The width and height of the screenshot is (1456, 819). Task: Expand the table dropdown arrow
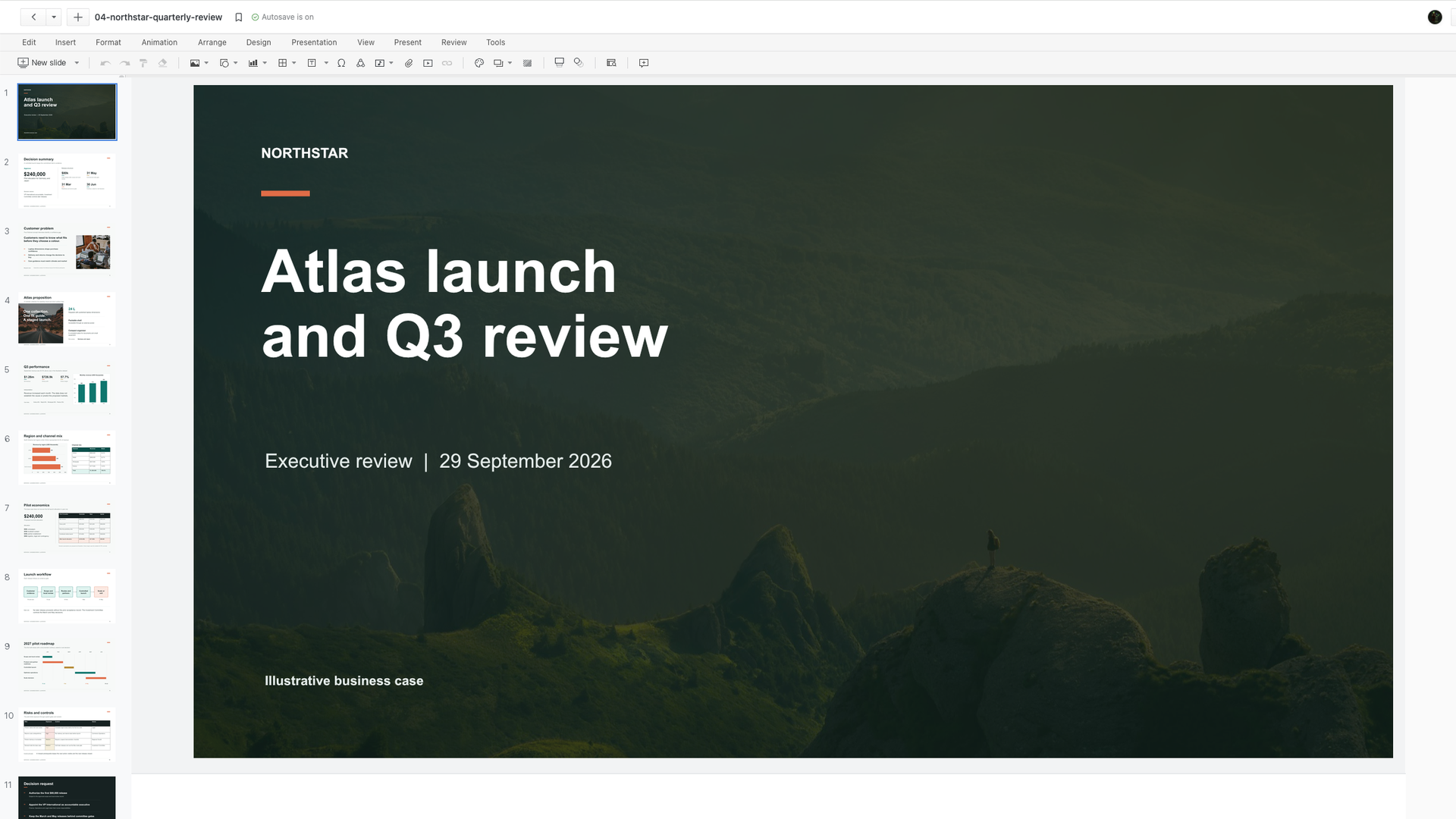(x=294, y=63)
